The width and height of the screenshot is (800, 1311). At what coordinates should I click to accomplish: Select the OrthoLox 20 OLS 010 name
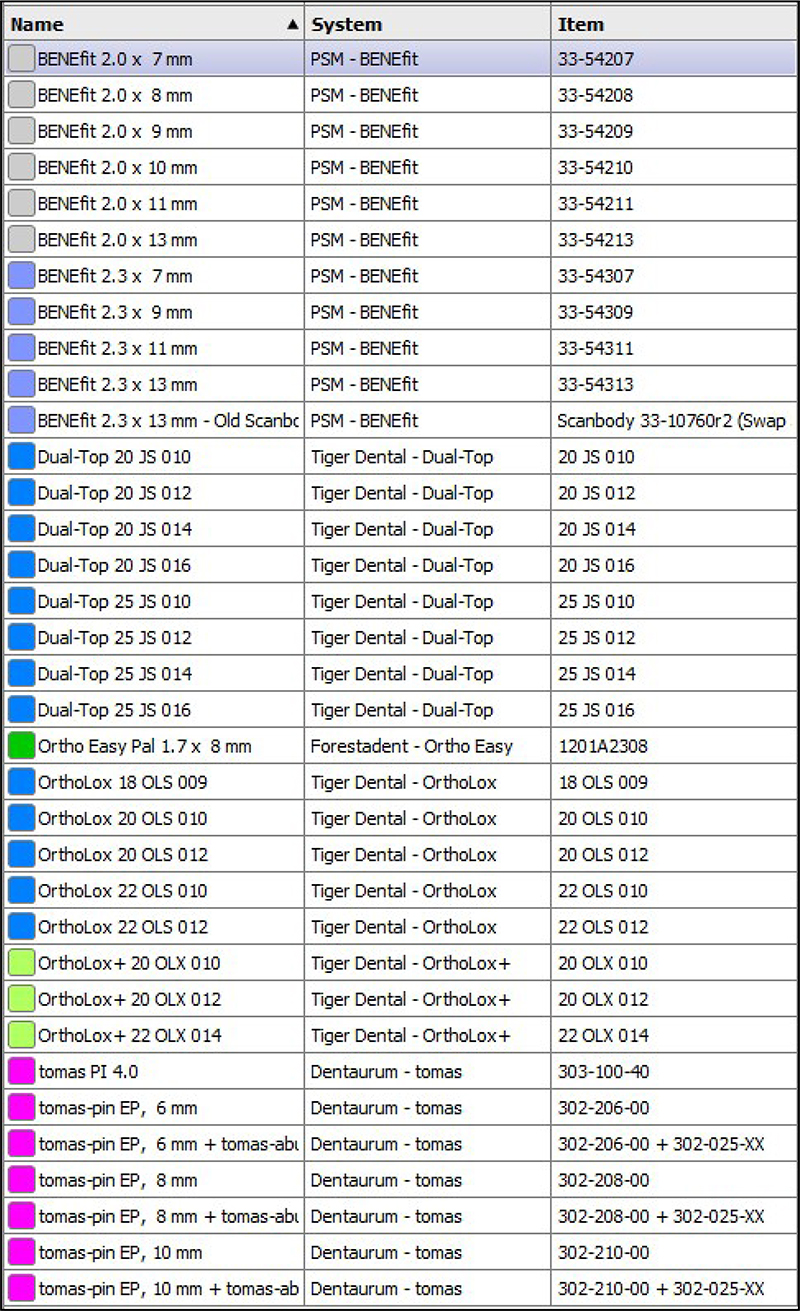pos(123,818)
